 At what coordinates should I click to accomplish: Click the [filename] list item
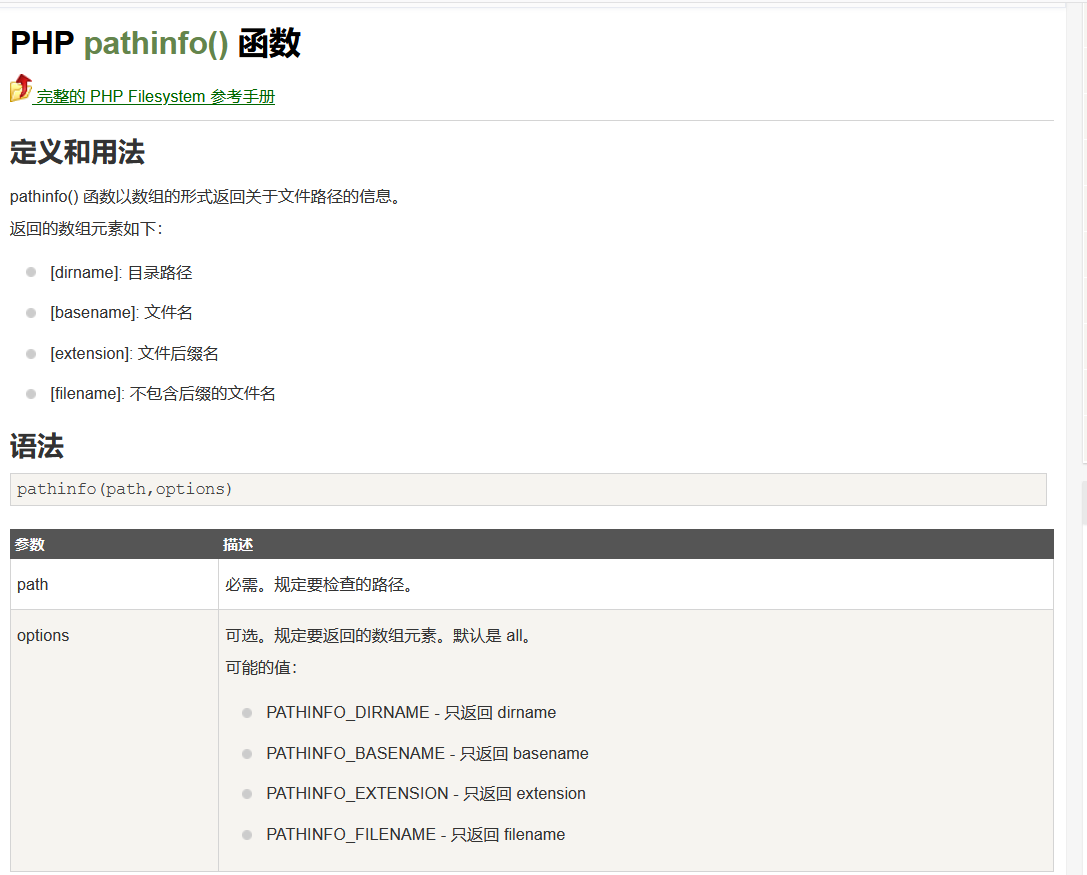tap(162, 394)
